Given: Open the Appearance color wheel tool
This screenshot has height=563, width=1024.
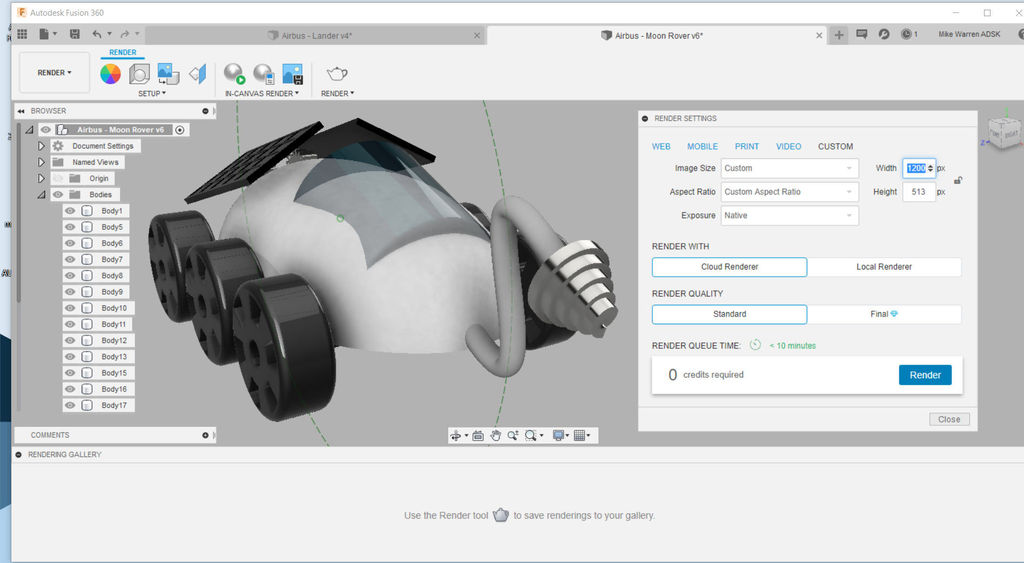Looking at the screenshot, I should 110,74.
